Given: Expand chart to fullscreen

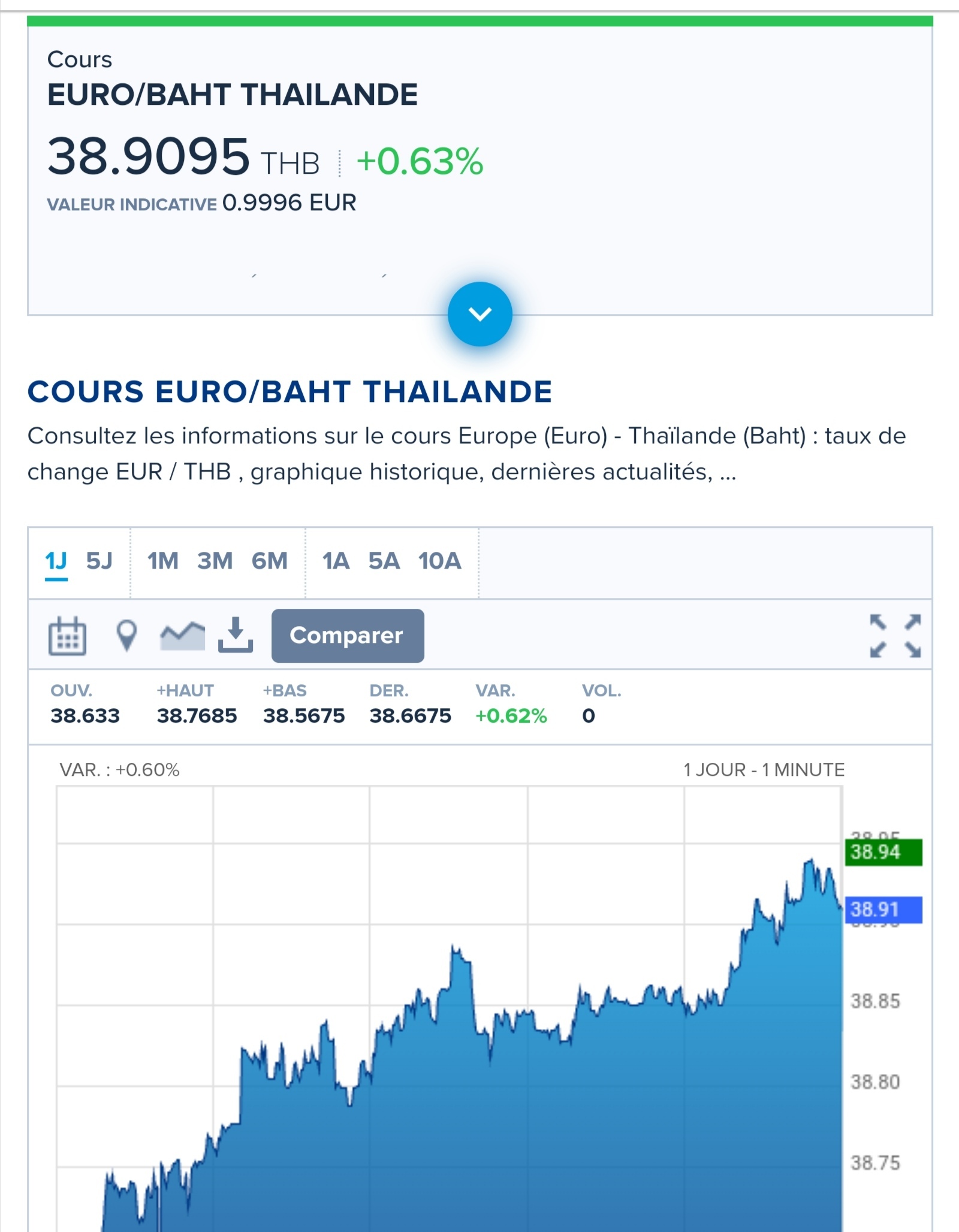Looking at the screenshot, I should tap(895, 636).
